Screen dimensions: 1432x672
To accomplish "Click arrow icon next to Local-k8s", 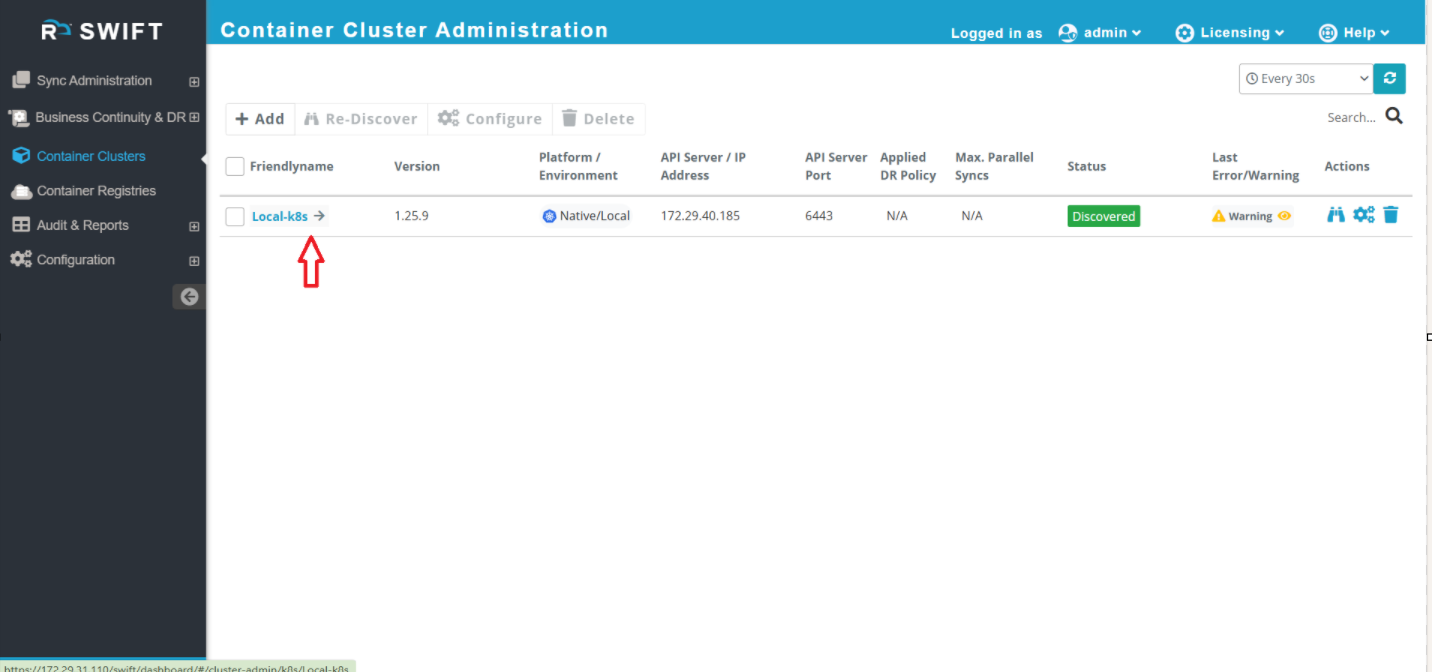I will pyautogui.click(x=319, y=215).
